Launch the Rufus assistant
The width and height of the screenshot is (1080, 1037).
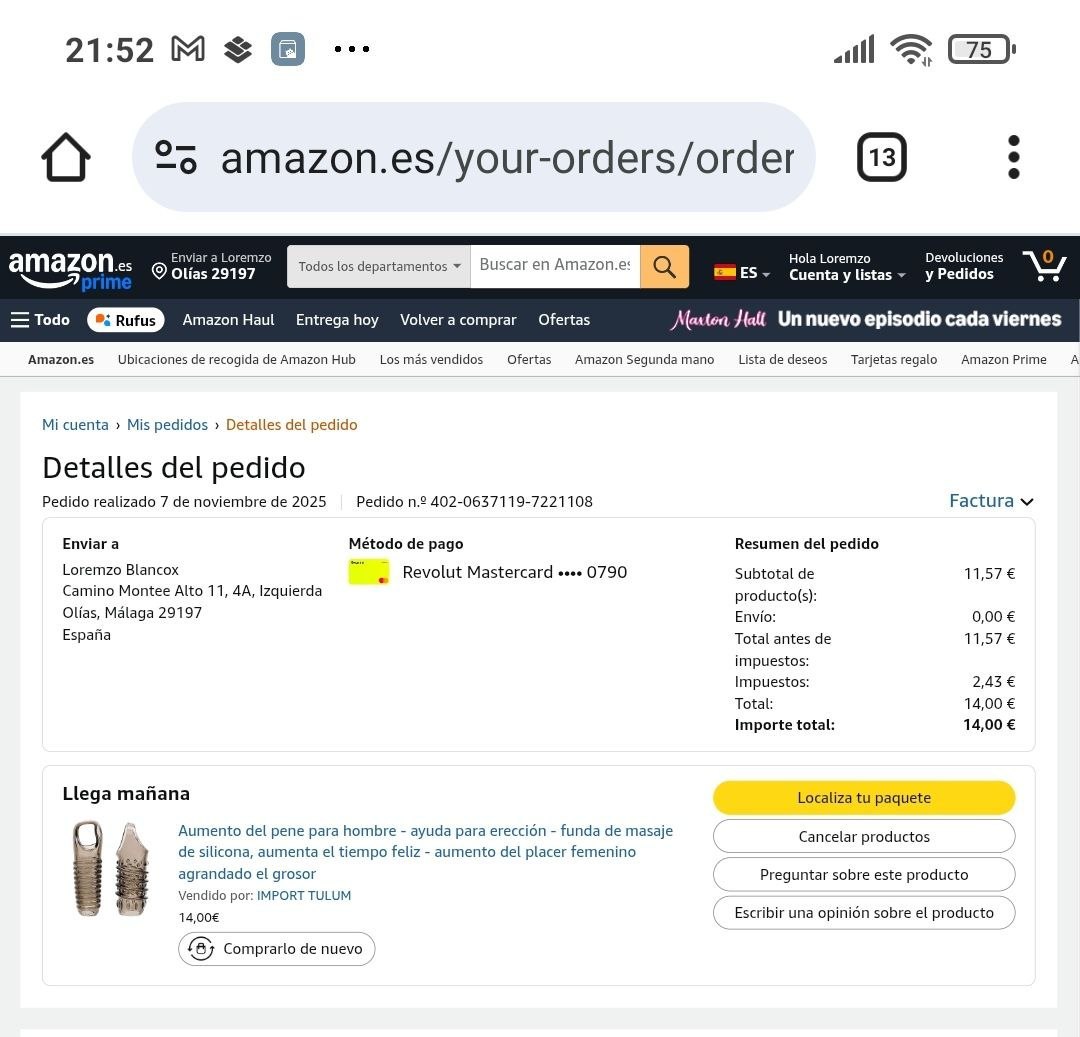click(x=126, y=320)
